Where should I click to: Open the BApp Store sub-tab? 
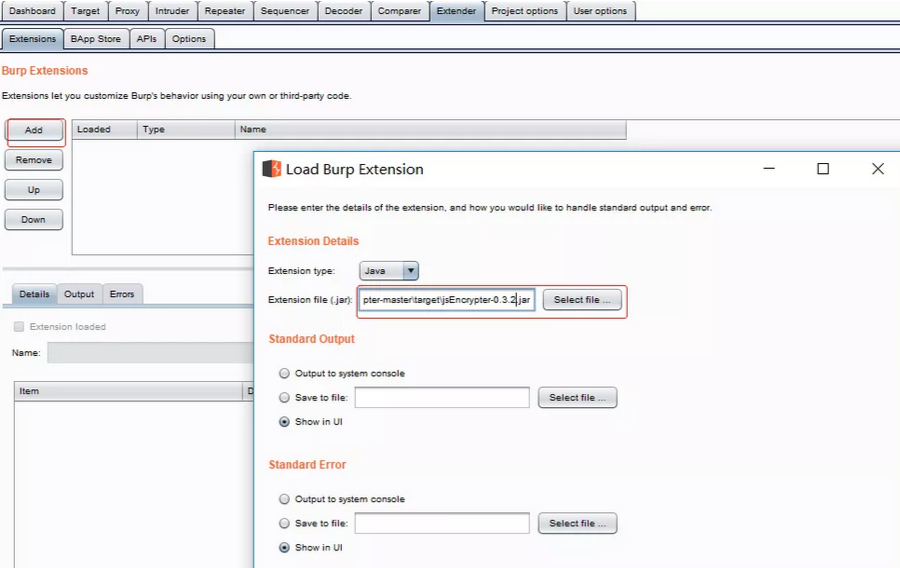click(95, 38)
